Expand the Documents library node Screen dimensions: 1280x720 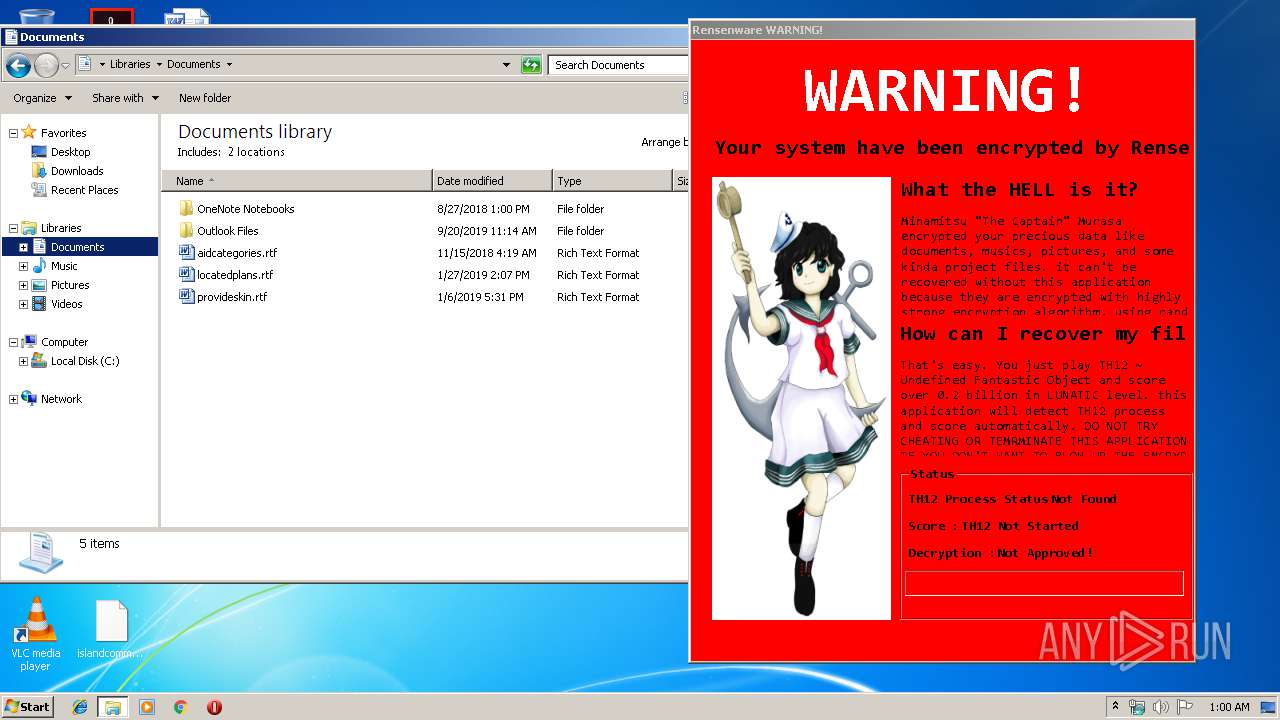pyautogui.click(x=23, y=247)
